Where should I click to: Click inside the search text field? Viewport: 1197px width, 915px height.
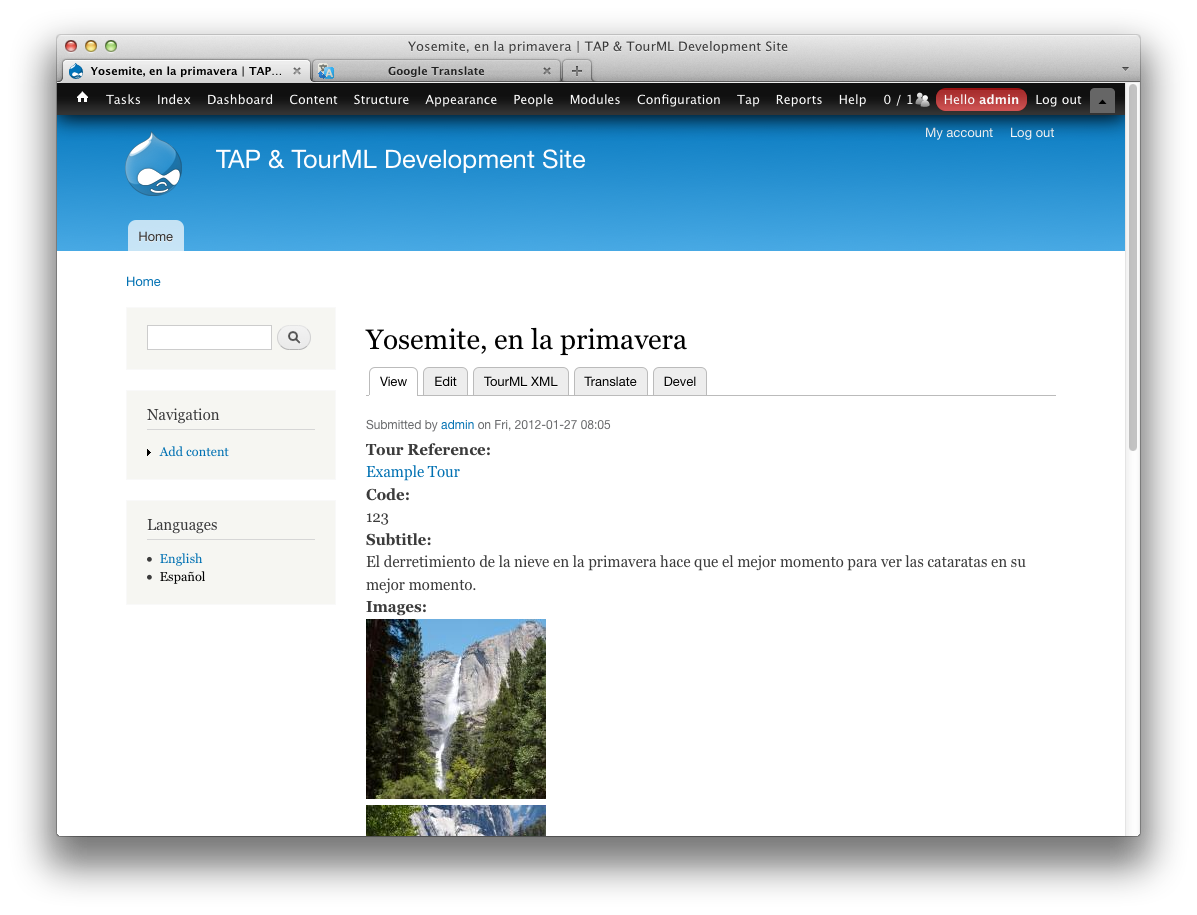coord(209,338)
